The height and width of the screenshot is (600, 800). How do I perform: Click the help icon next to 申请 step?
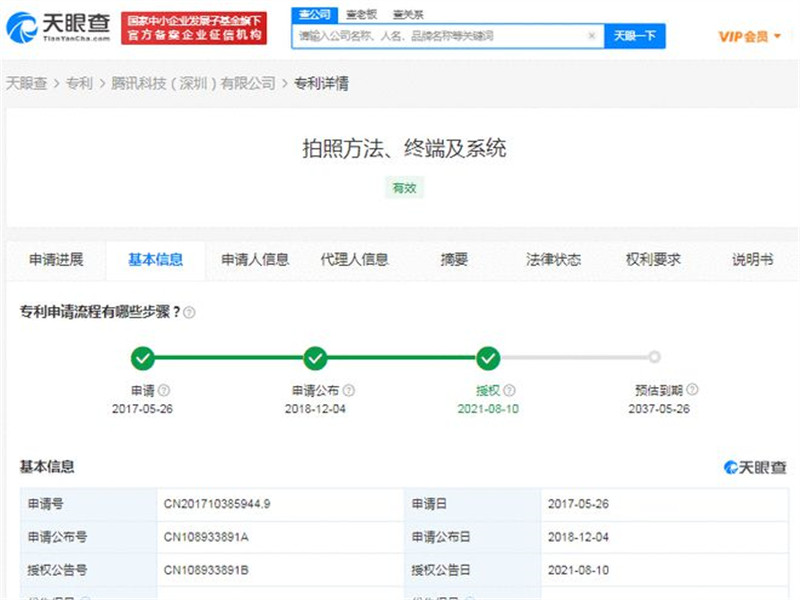164,390
